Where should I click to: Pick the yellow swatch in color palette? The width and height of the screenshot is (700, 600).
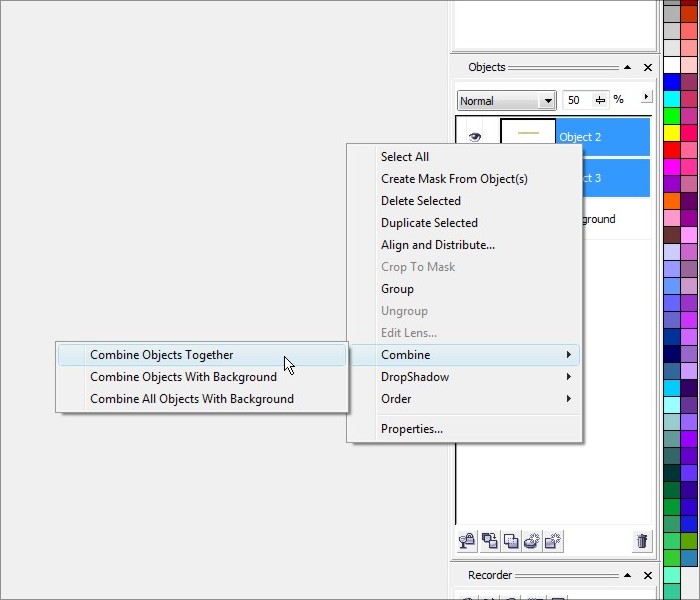[672, 132]
